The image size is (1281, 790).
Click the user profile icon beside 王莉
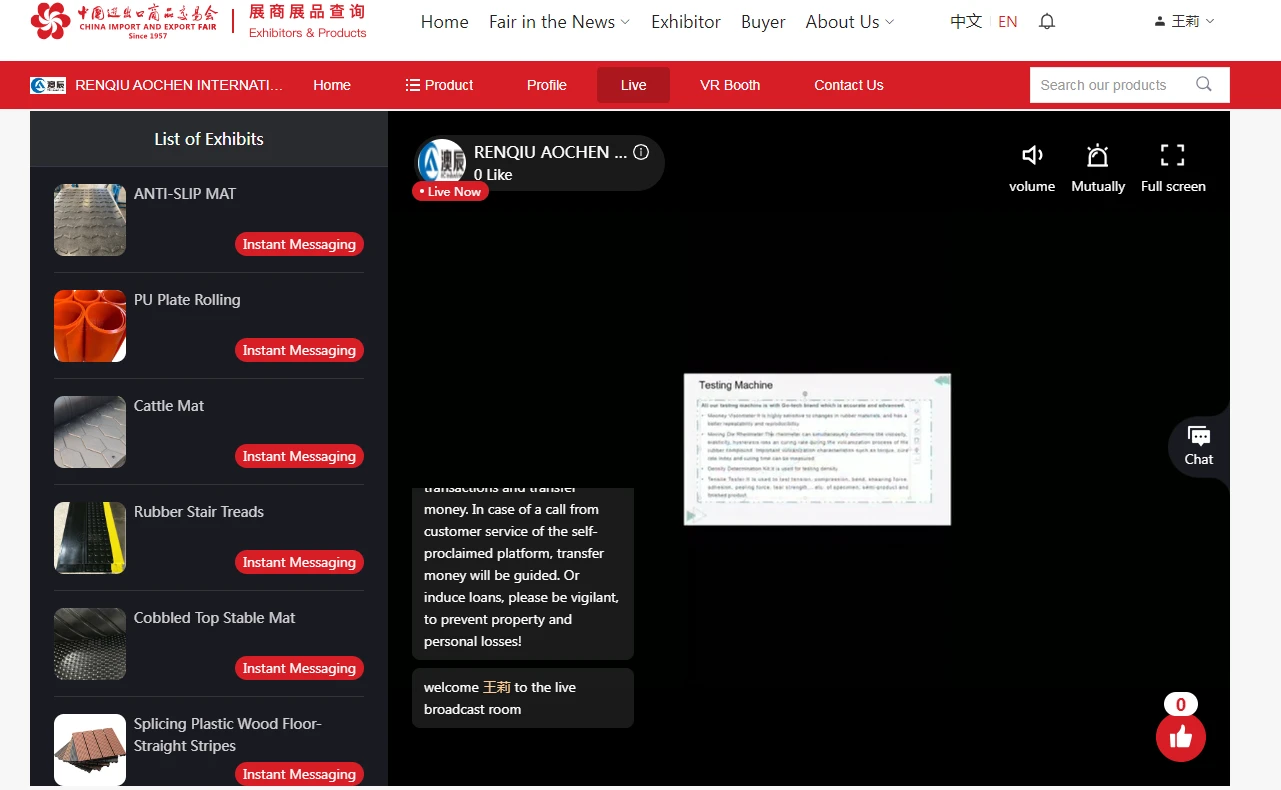point(1160,21)
